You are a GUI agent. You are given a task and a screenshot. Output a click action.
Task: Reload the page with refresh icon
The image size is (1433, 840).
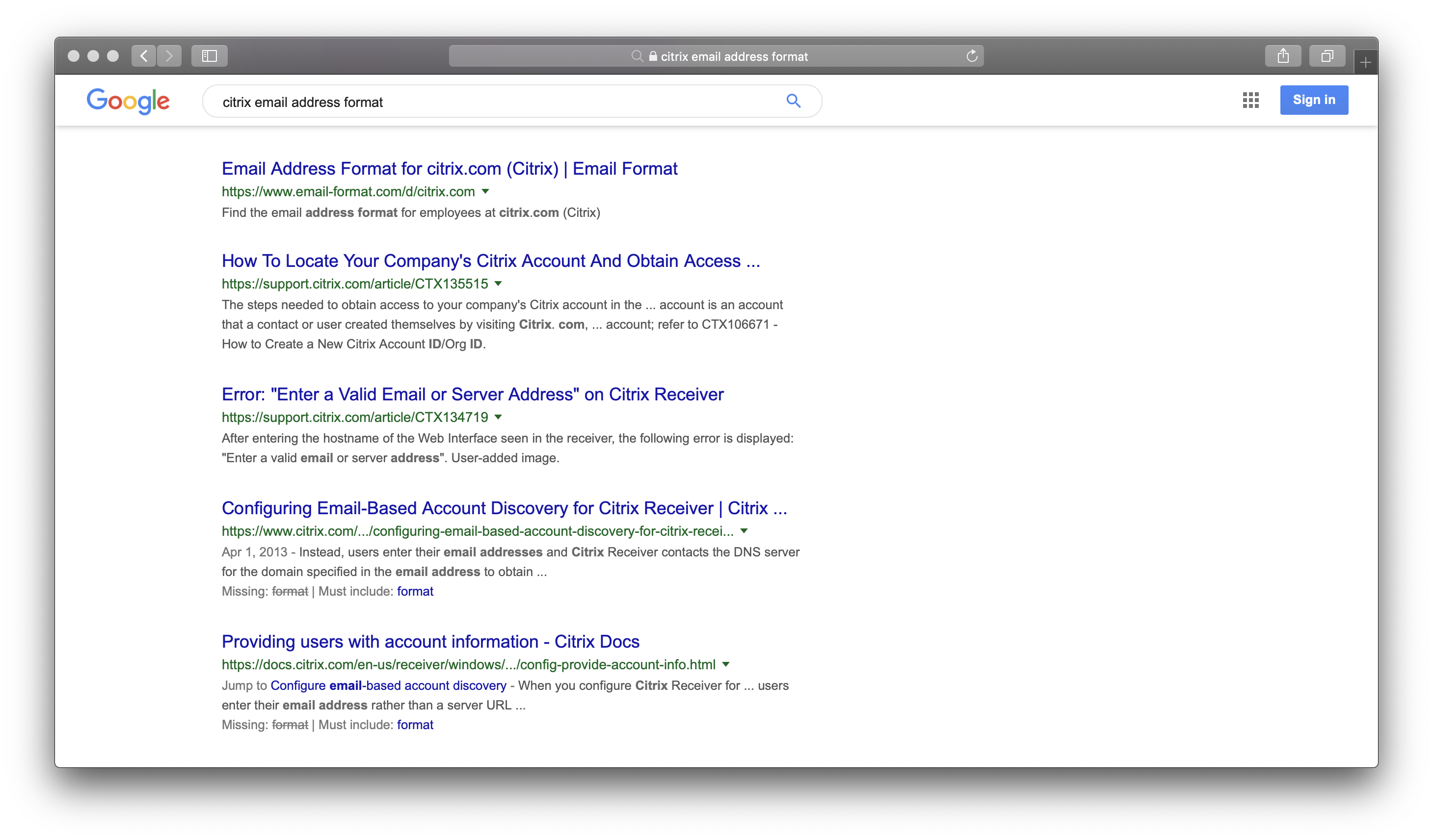[x=972, y=56]
